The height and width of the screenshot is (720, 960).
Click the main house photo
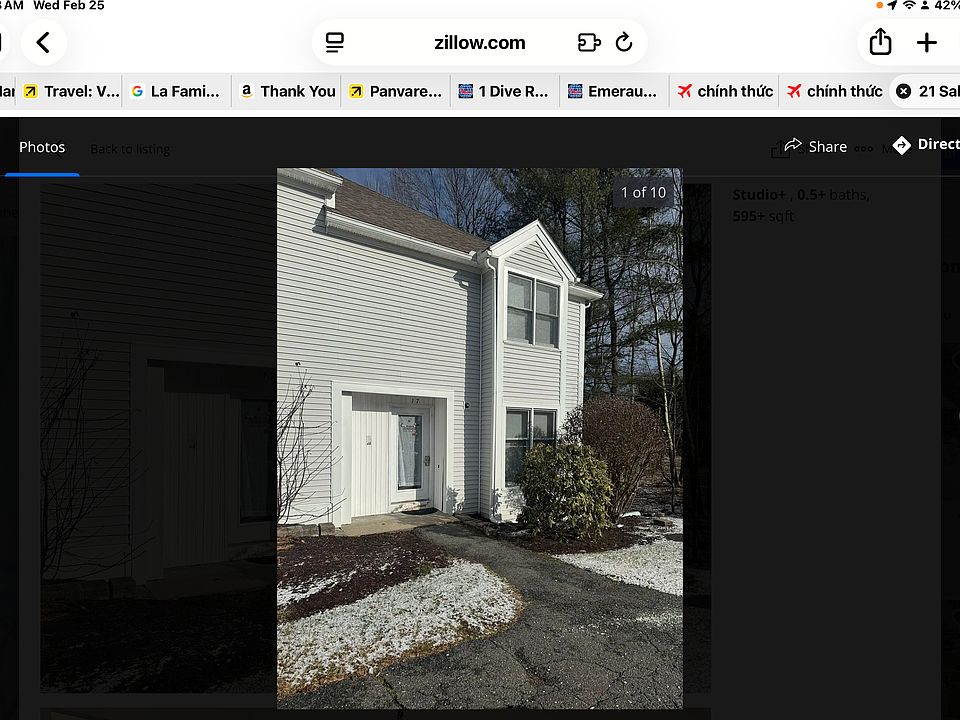coord(479,438)
